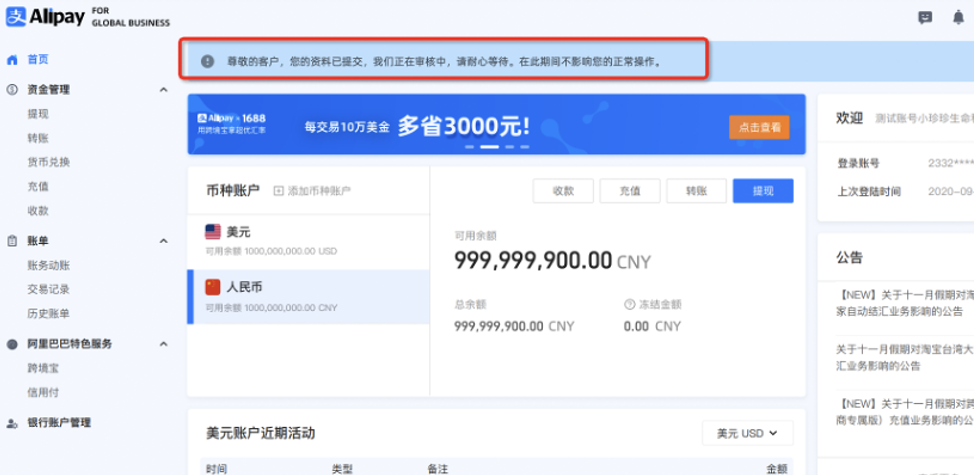
Task: Open 交易记录 in the sidebar
Action: [x=48, y=289]
